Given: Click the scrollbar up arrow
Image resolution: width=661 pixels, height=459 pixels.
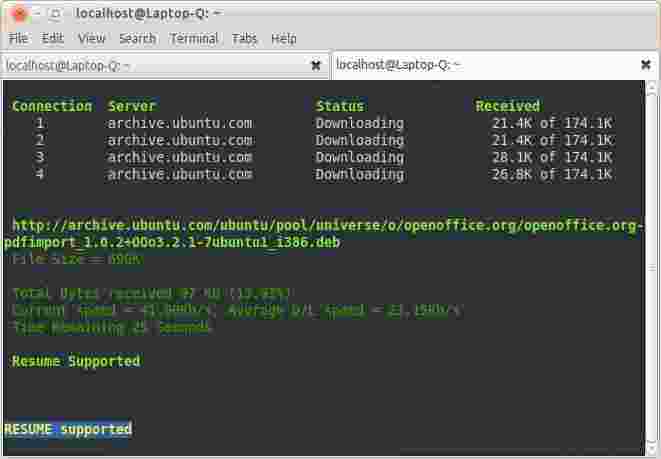Looking at the screenshot, I should [x=652, y=86].
